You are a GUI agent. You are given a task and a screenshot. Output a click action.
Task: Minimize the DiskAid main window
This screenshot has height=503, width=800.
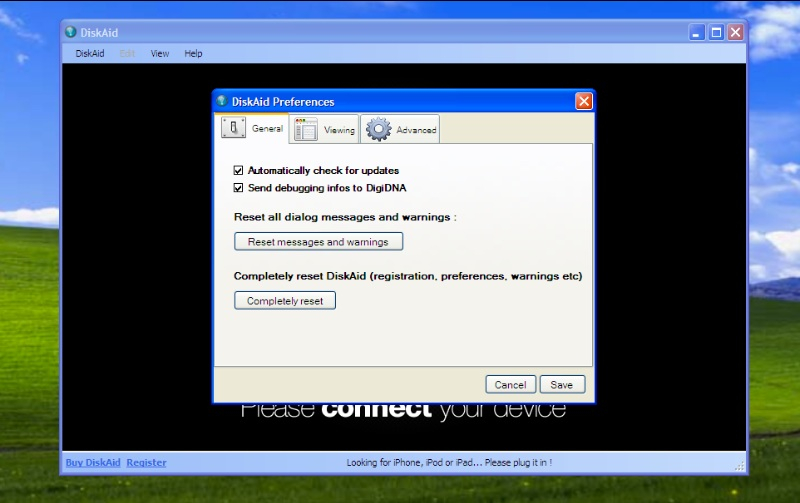click(697, 32)
